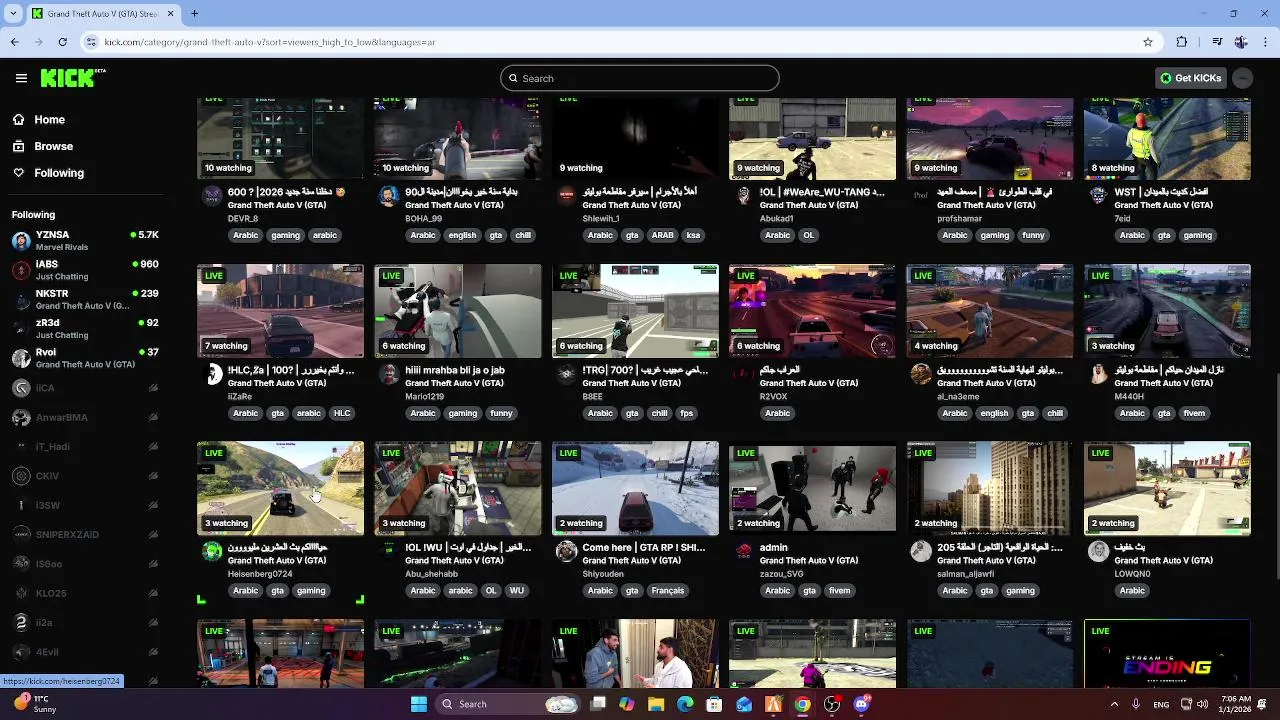This screenshot has height=720, width=1280.
Task: Open File Explorer from the taskbar
Action: tap(656, 704)
